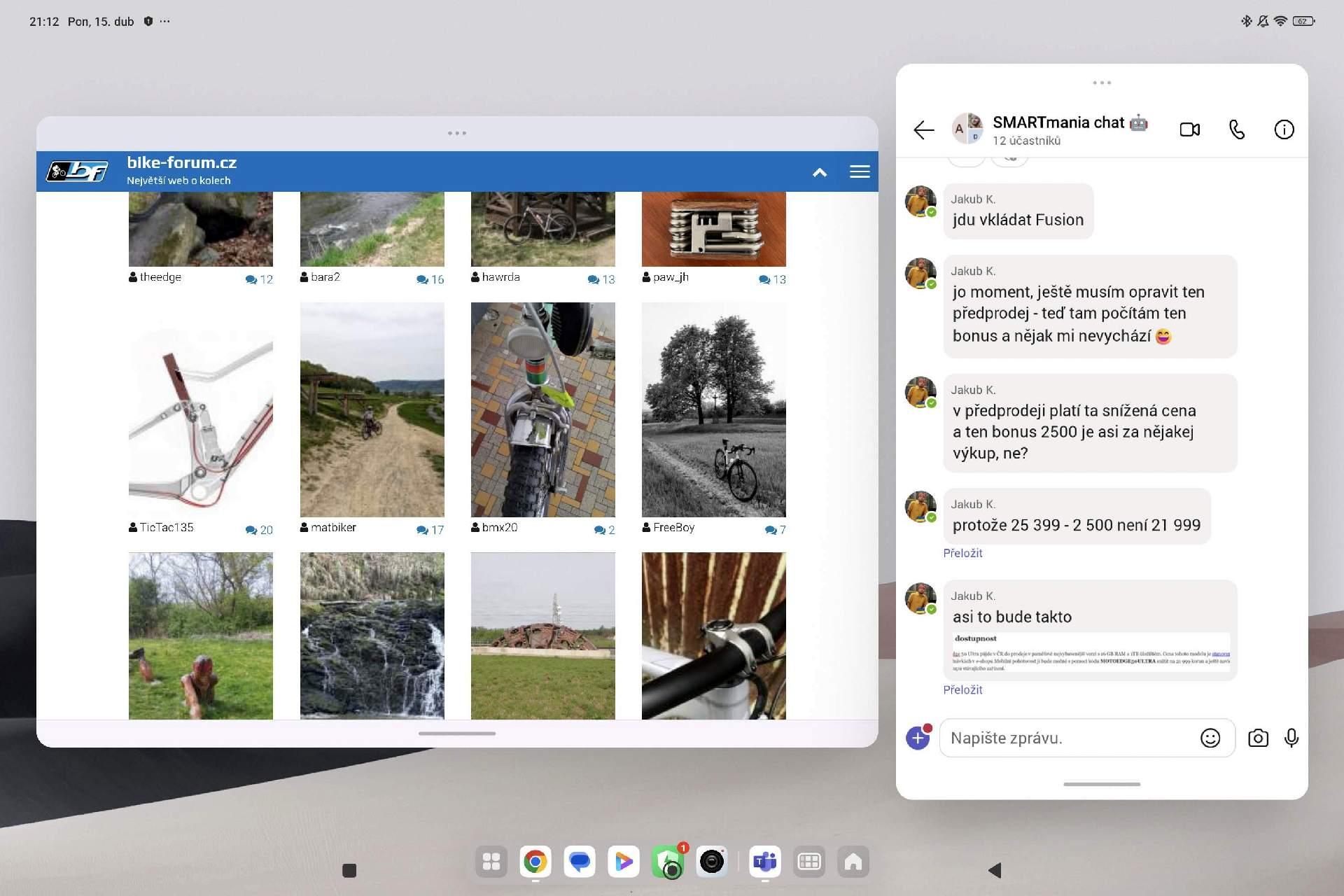The width and height of the screenshot is (1344, 896).
Task: Go back from SMARTmania chat
Action: [923, 129]
